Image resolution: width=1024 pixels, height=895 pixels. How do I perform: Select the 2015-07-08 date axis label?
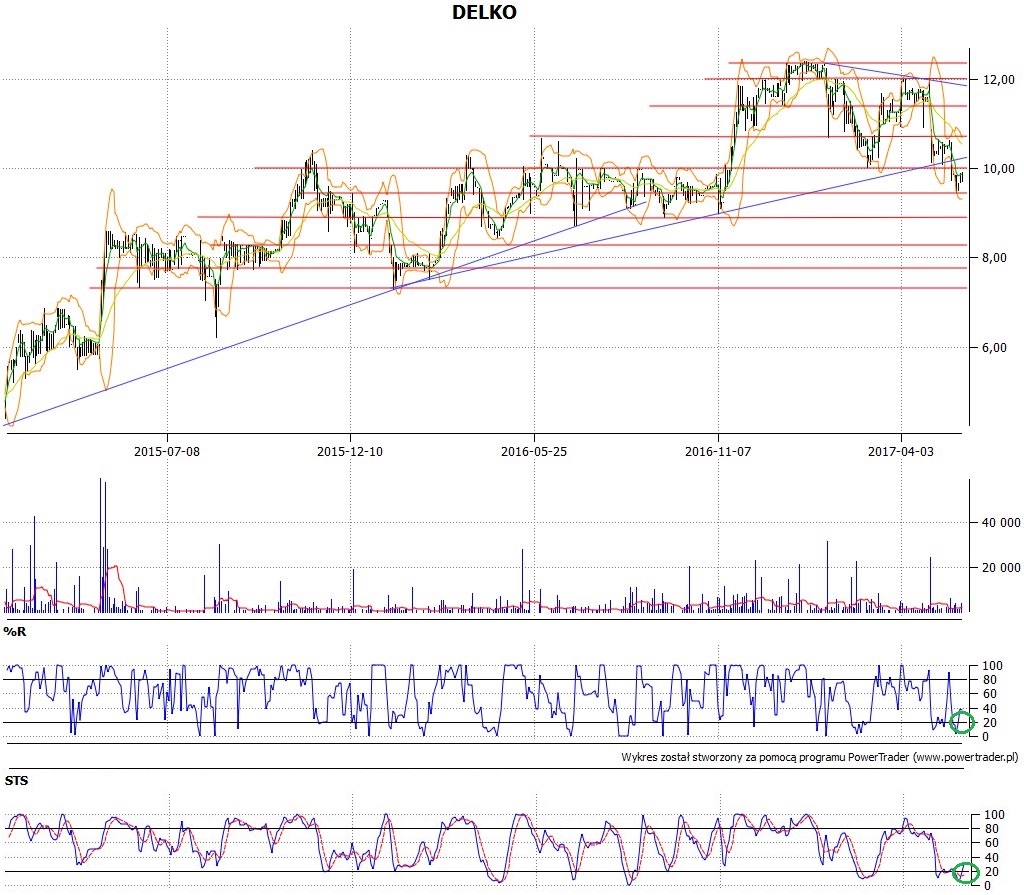pos(167,451)
